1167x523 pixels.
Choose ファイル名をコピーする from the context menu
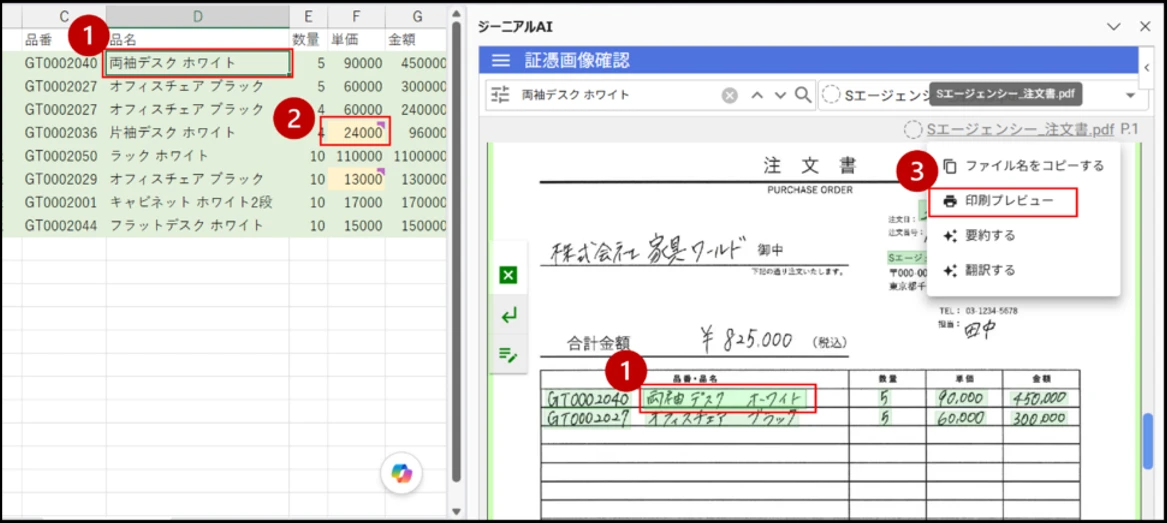pyautogui.click(x=1023, y=166)
